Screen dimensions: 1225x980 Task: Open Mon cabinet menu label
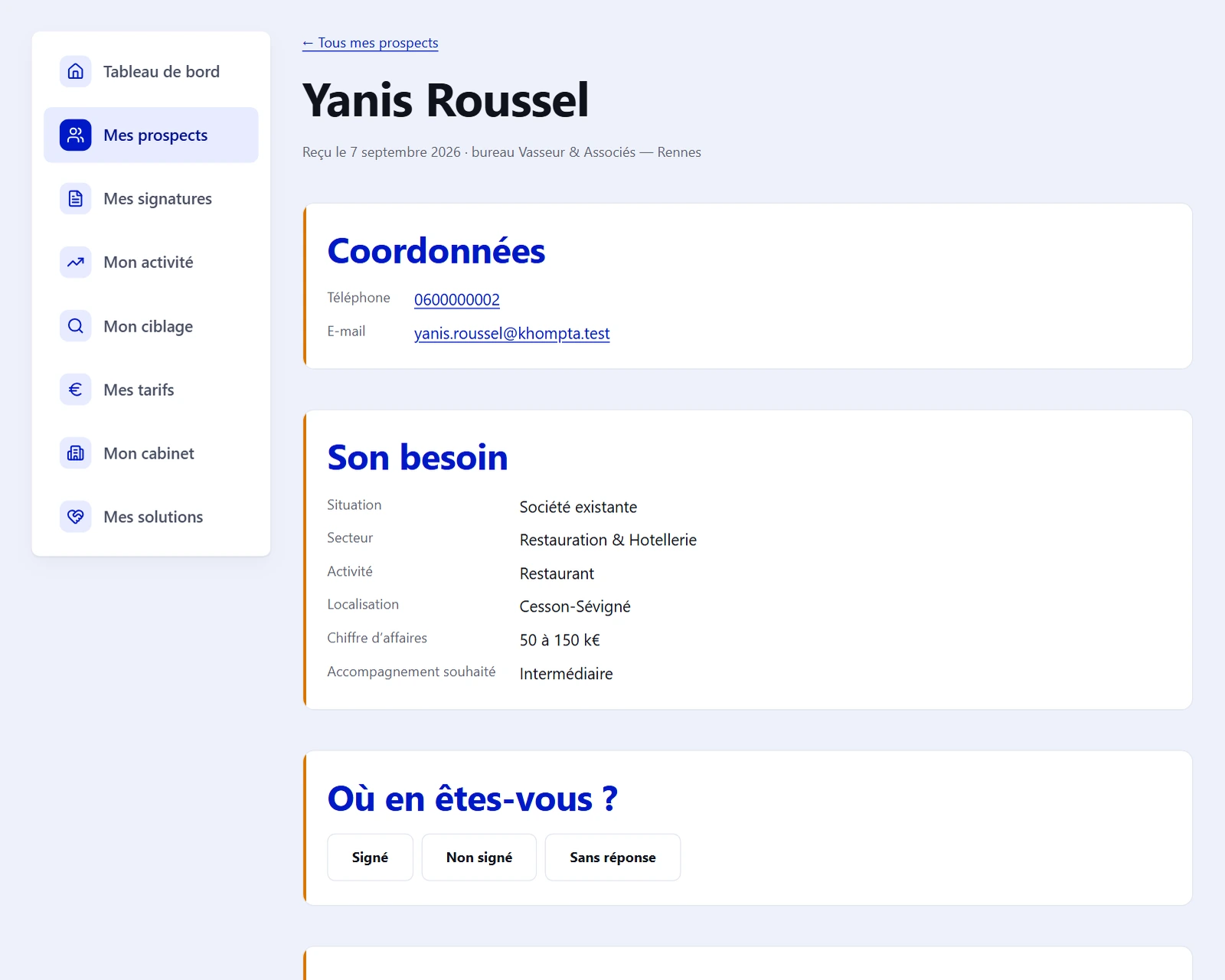[x=149, y=453]
